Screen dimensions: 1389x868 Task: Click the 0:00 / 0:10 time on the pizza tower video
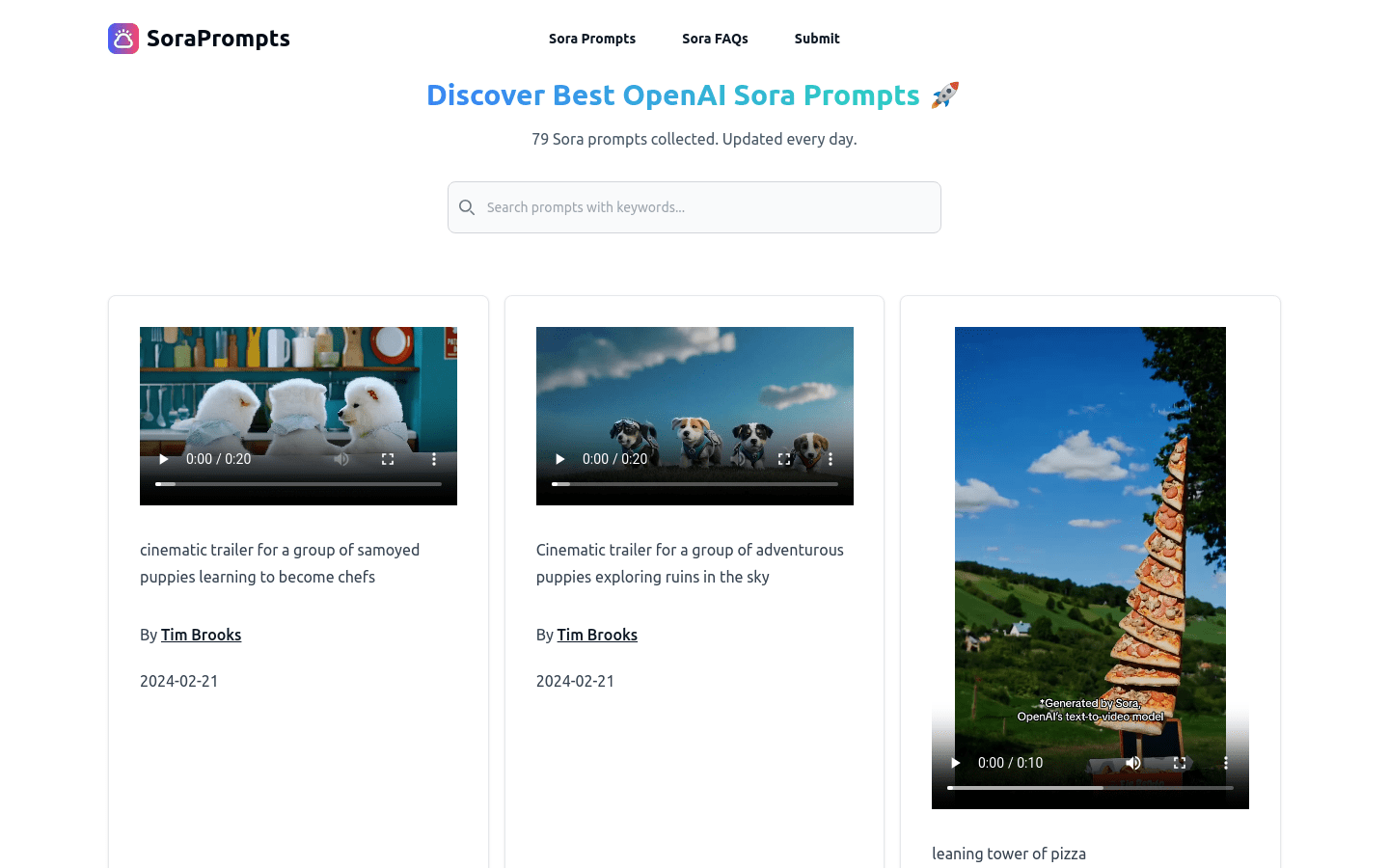[1010, 763]
